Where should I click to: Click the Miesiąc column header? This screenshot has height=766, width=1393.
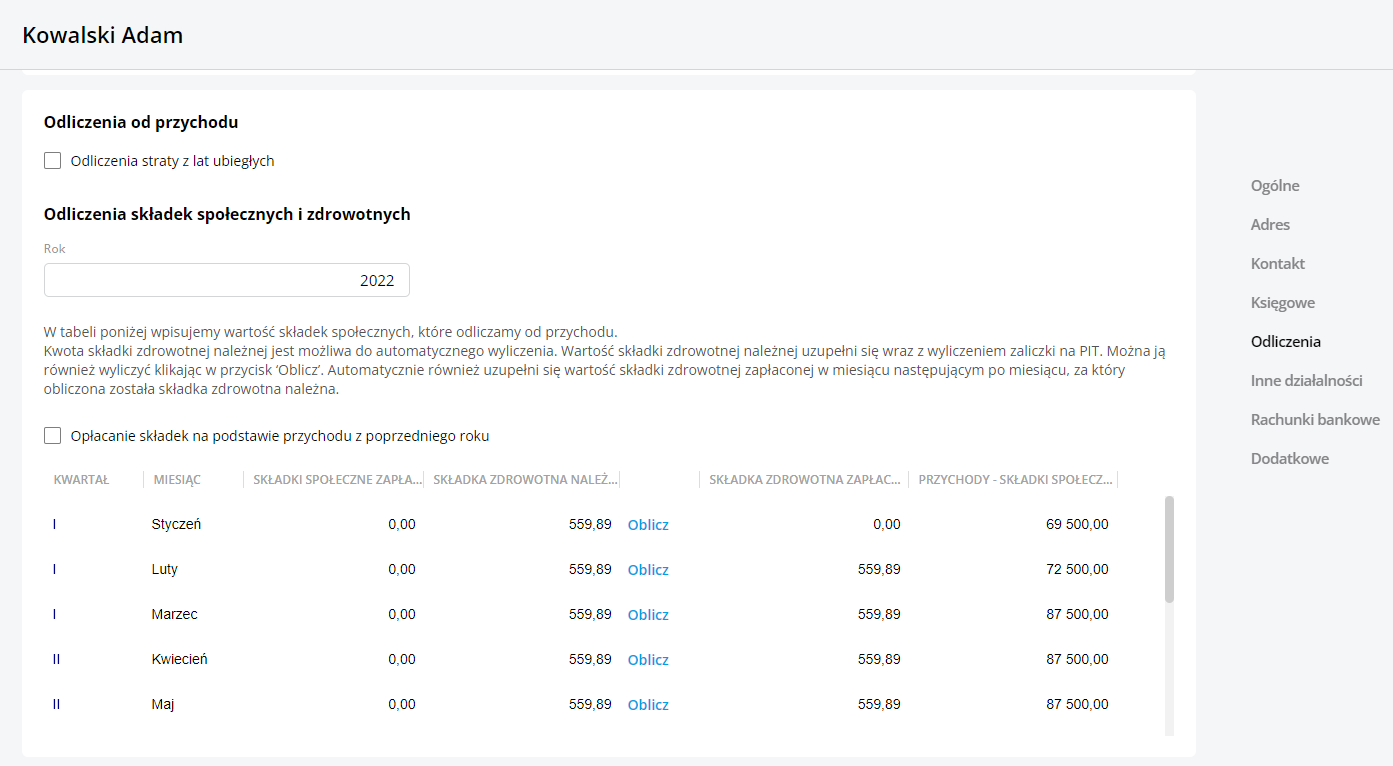pos(177,480)
